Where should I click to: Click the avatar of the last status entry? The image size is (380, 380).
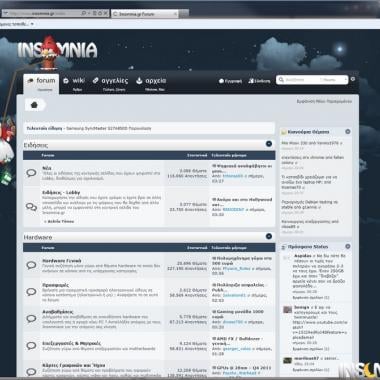pyautogui.click(x=287, y=360)
